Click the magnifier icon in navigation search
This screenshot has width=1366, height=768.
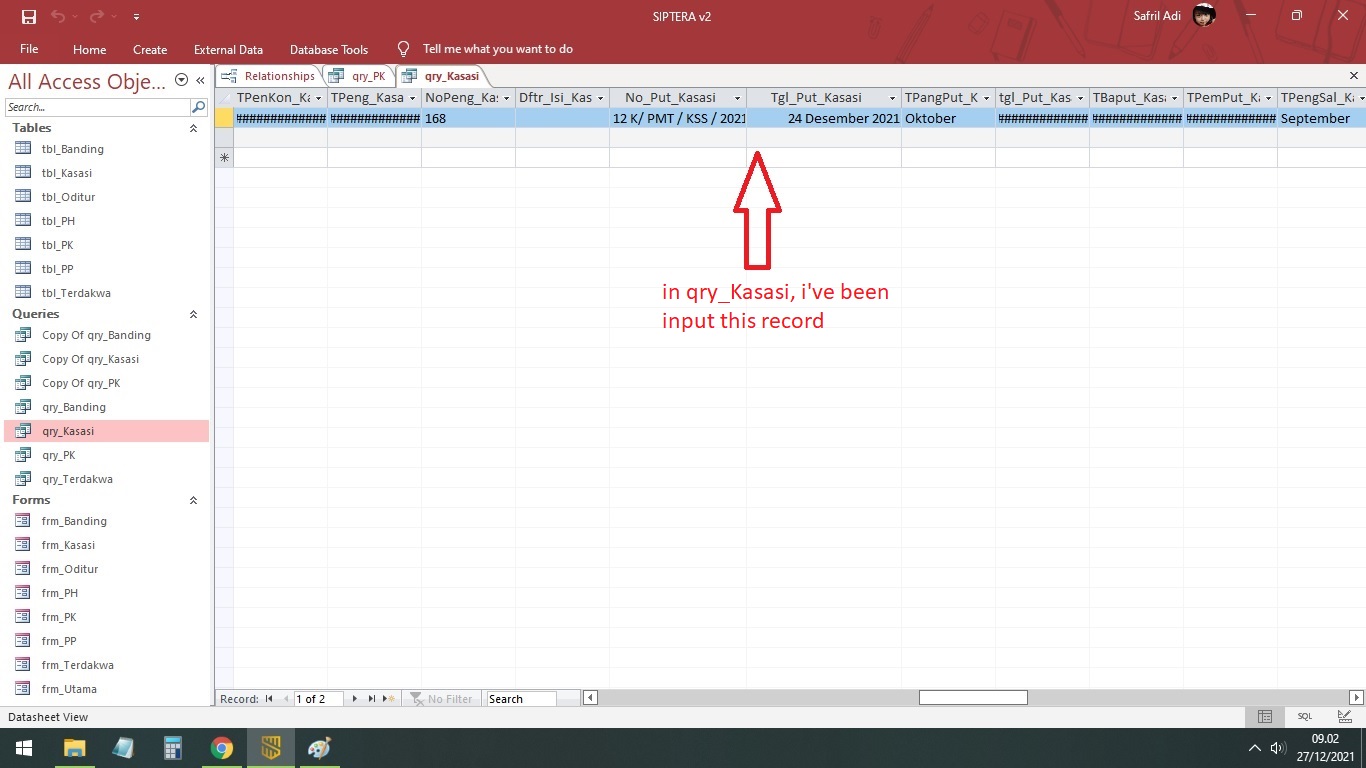pyautogui.click(x=198, y=107)
